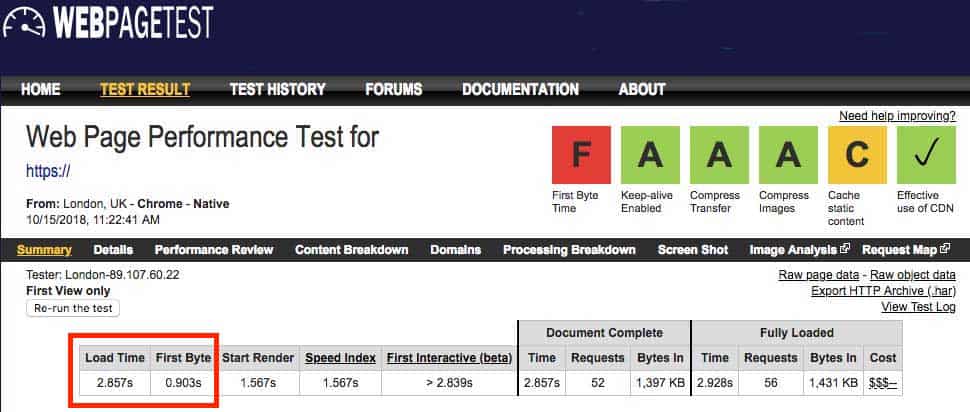Click the First Interactive (beta) header link
This screenshot has width=970, height=412.
tap(450, 358)
